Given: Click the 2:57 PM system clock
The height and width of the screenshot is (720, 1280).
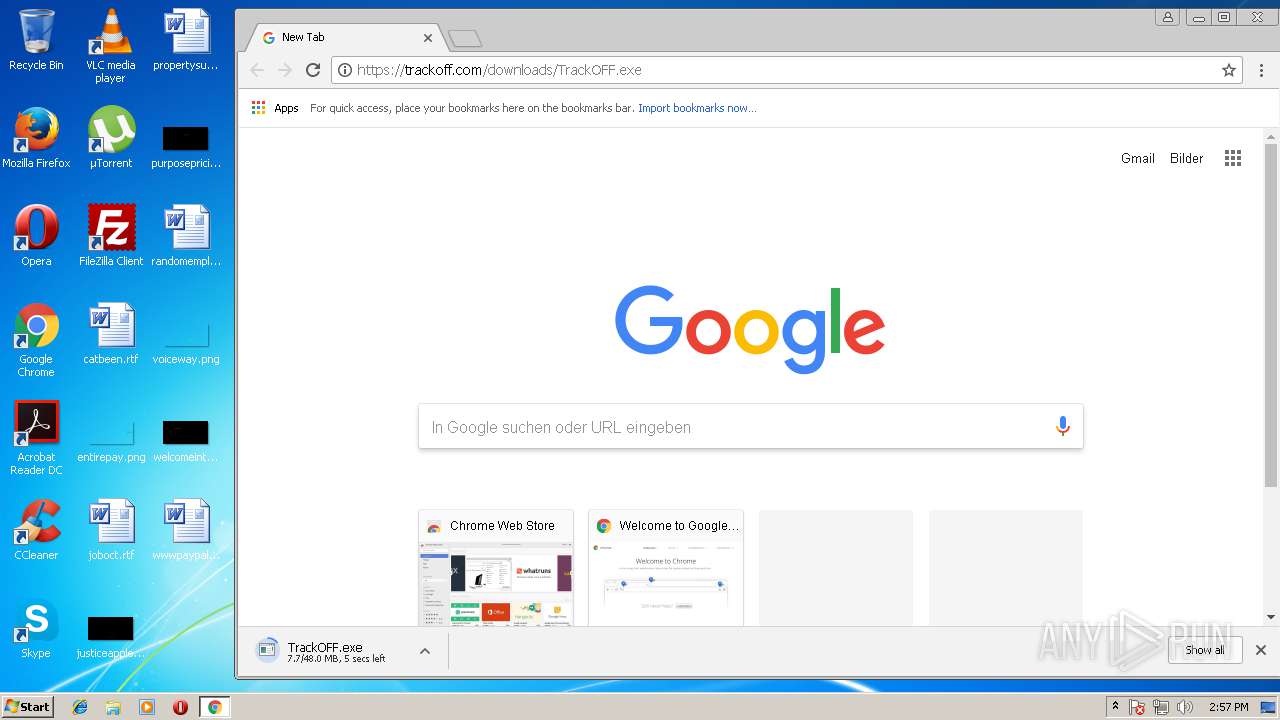Looking at the screenshot, I should (1228, 707).
